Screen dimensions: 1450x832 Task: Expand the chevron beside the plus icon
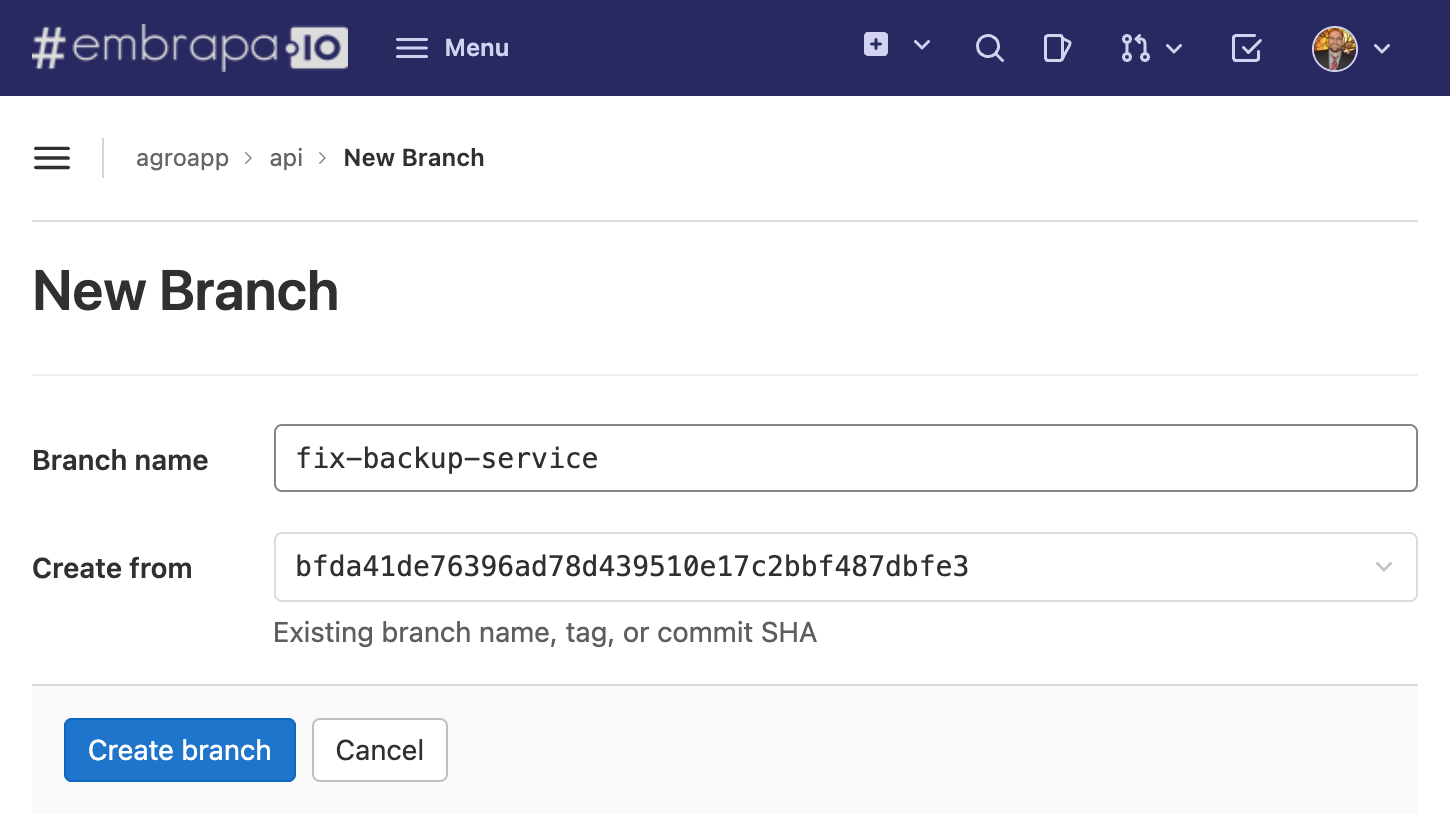pyautogui.click(x=922, y=45)
